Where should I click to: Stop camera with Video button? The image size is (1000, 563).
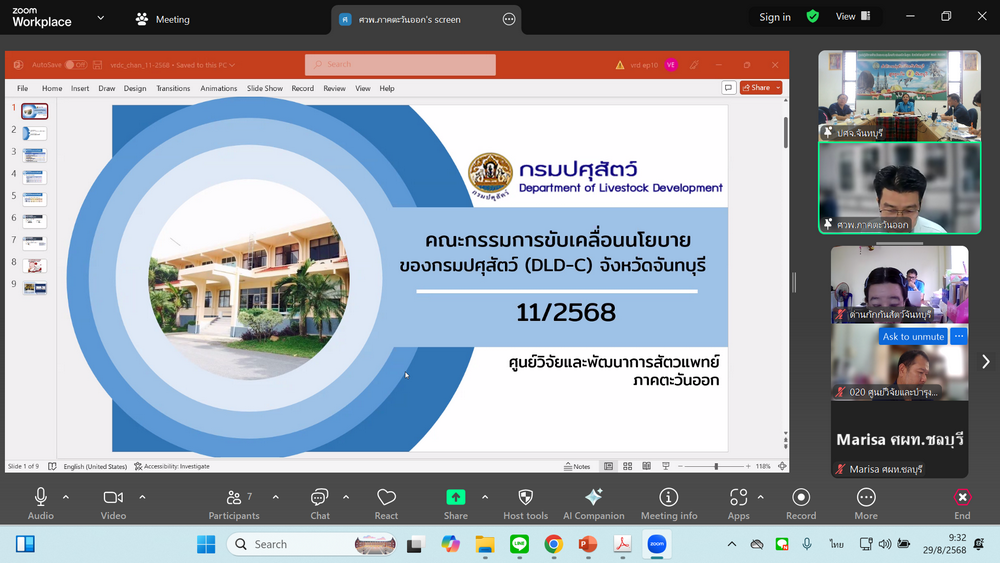[113, 504]
